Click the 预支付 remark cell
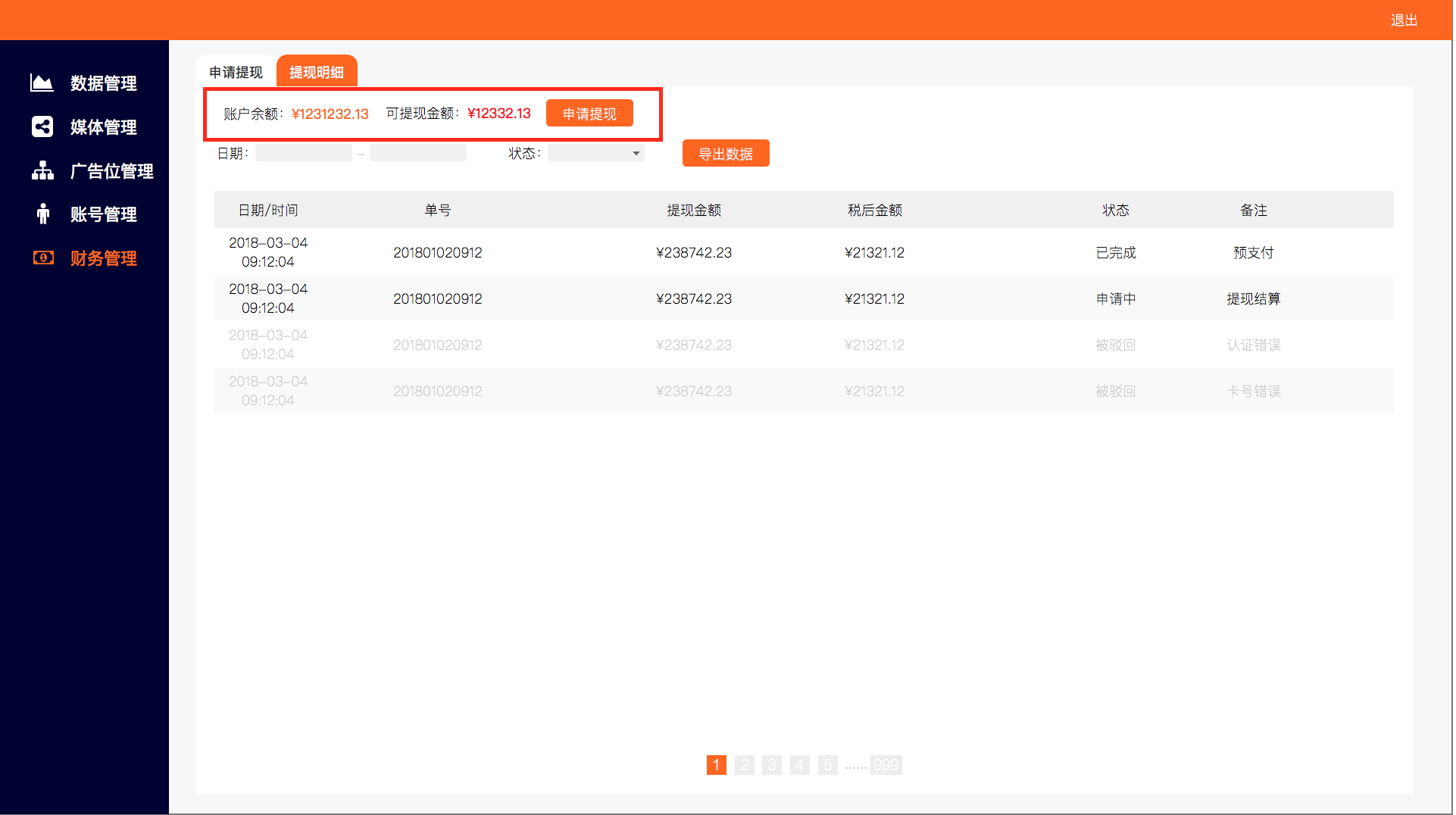This screenshot has height=815, width=1456. pos(1254,252)
